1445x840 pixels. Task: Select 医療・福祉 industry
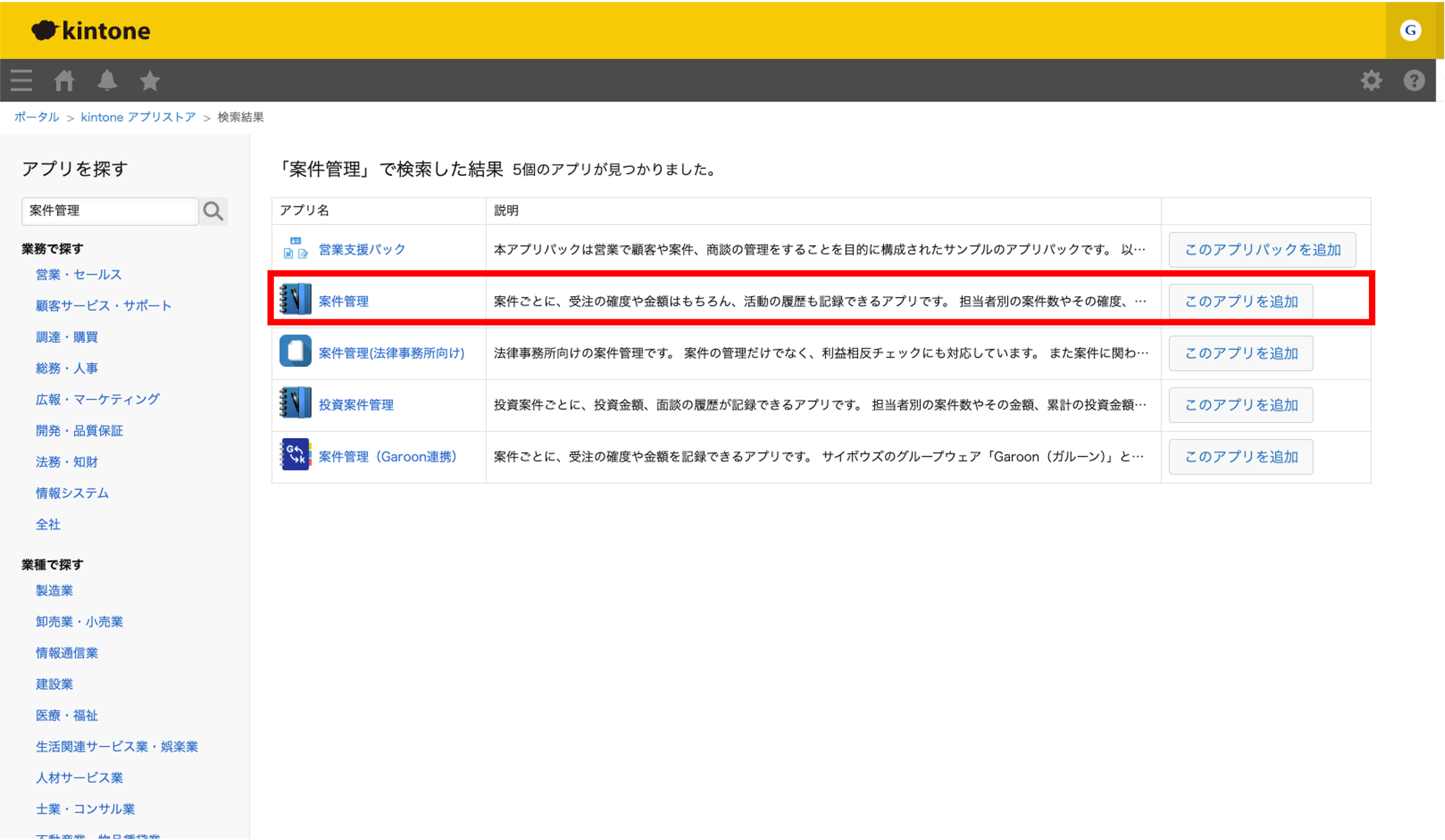click(67, 715)
